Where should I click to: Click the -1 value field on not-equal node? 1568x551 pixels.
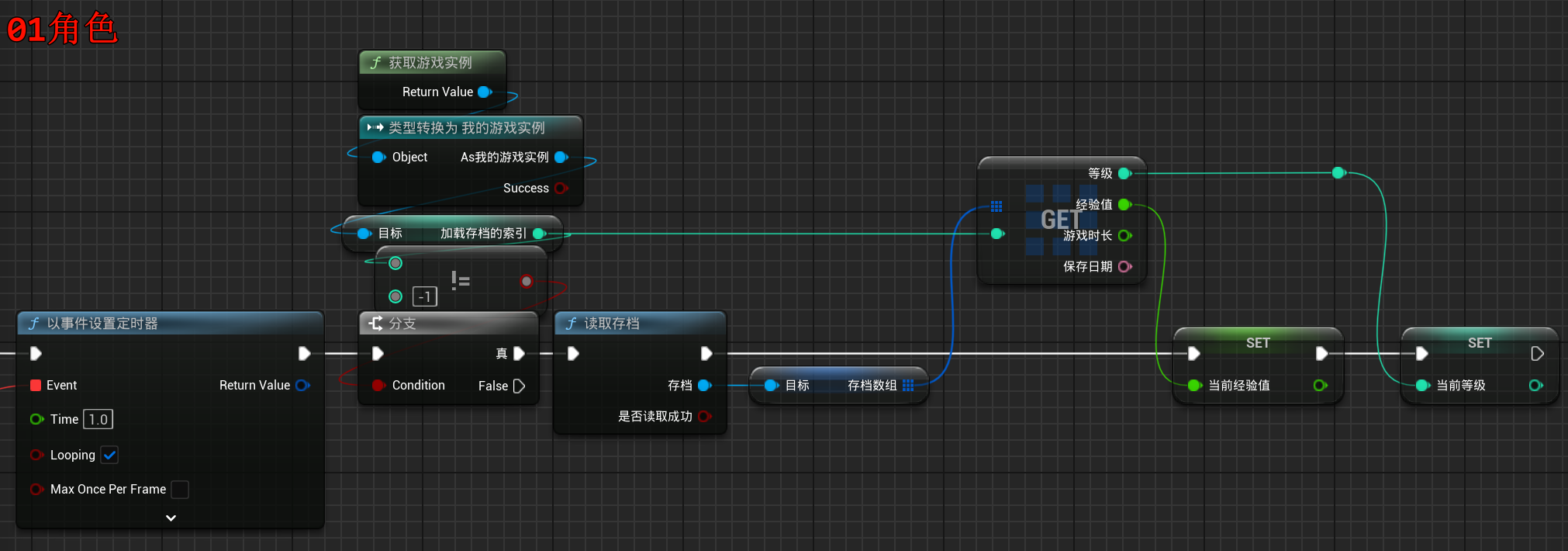tap(425, 297)
